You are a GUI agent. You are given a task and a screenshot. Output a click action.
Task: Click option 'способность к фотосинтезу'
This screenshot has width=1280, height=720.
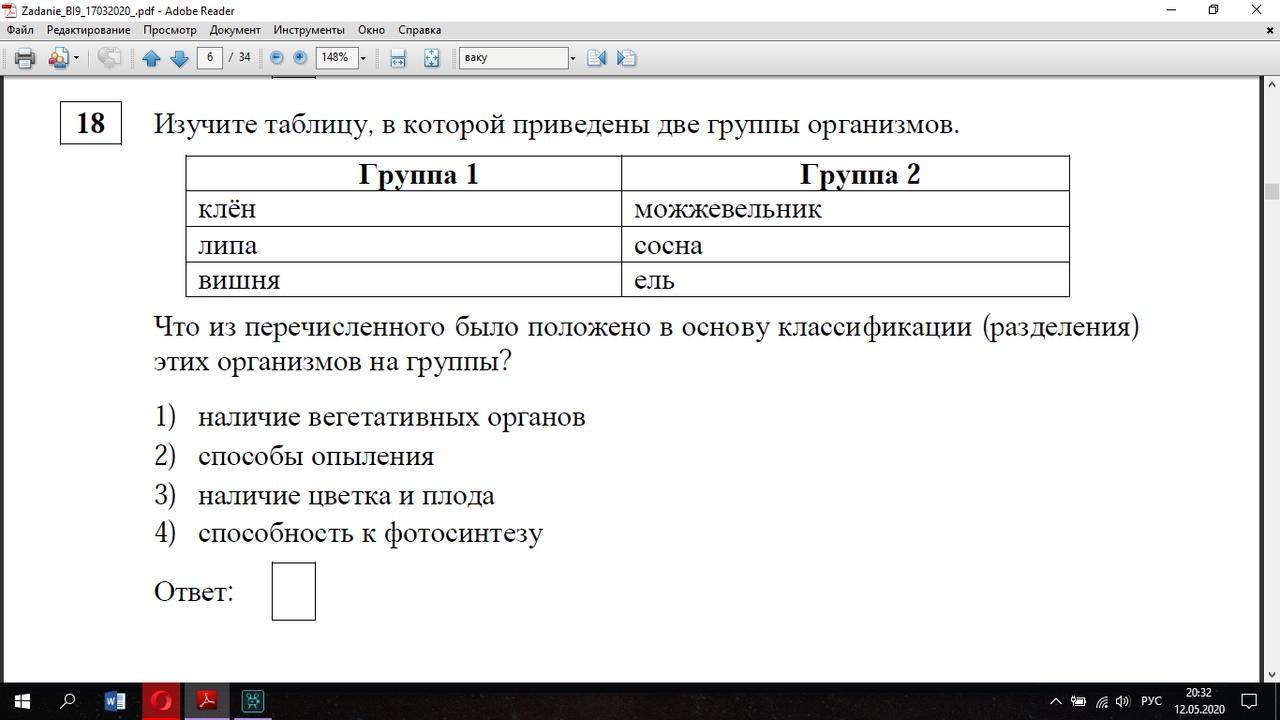click(x=370, y=533)
